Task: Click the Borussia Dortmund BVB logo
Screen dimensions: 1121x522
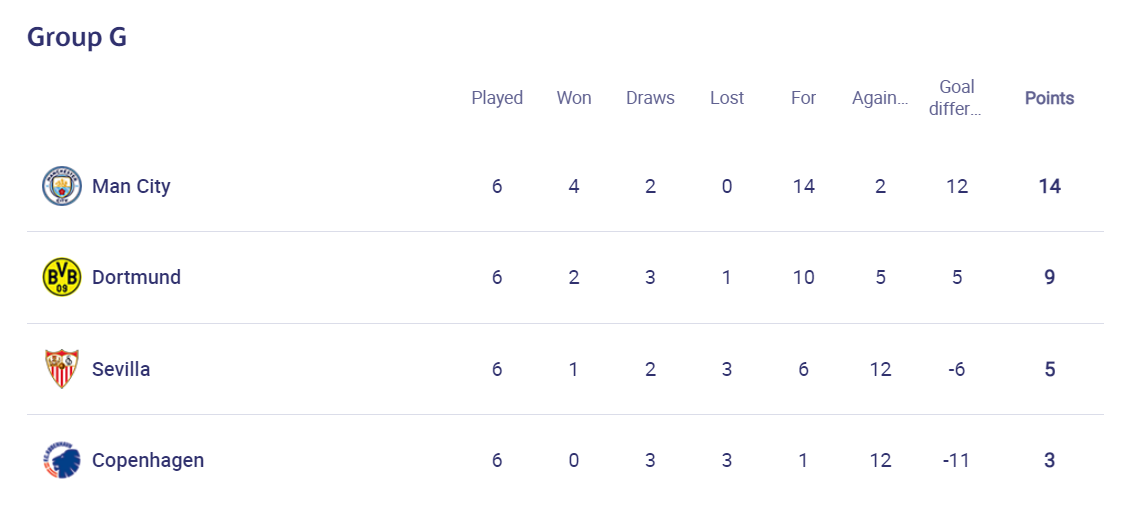Action: [61, 277]
